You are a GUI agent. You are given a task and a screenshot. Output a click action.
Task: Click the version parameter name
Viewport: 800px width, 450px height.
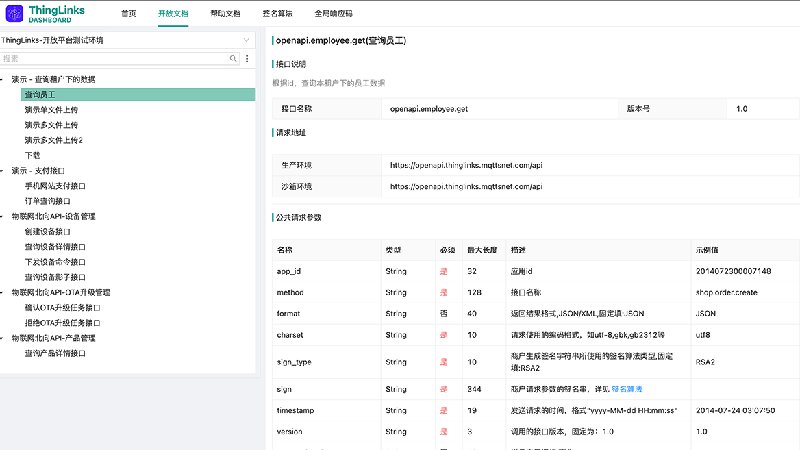coord(289,431)
